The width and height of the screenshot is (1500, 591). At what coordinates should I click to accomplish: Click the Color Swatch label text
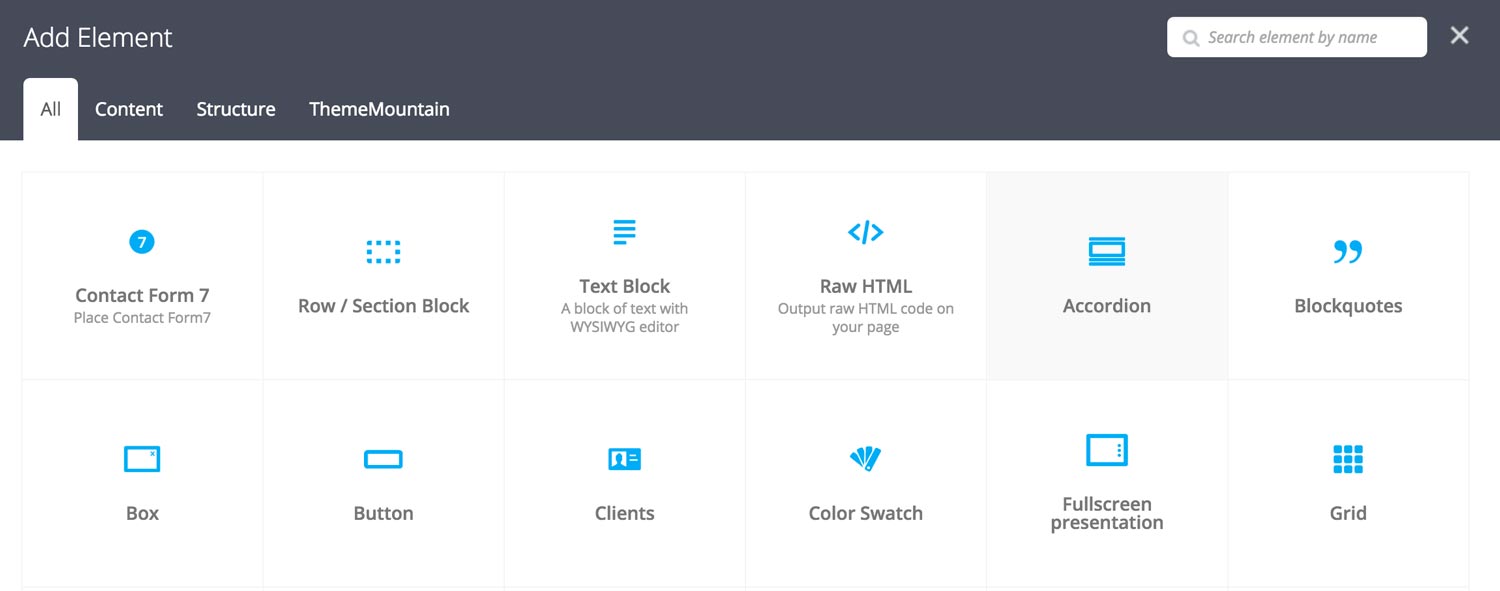(865, 513)
